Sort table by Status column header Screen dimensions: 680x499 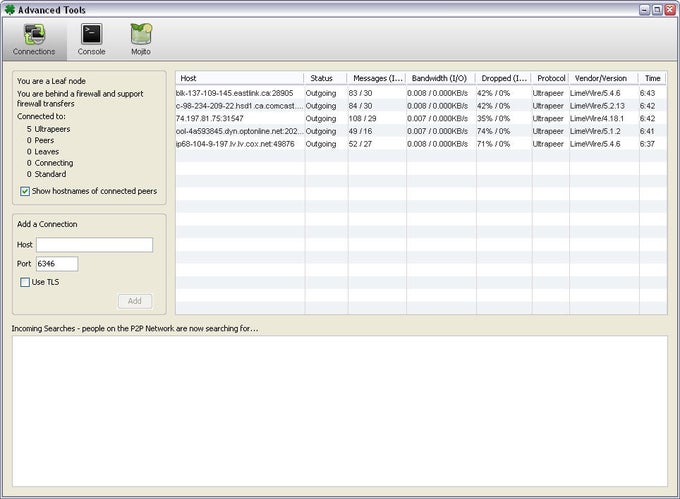[x=325, y=78]
